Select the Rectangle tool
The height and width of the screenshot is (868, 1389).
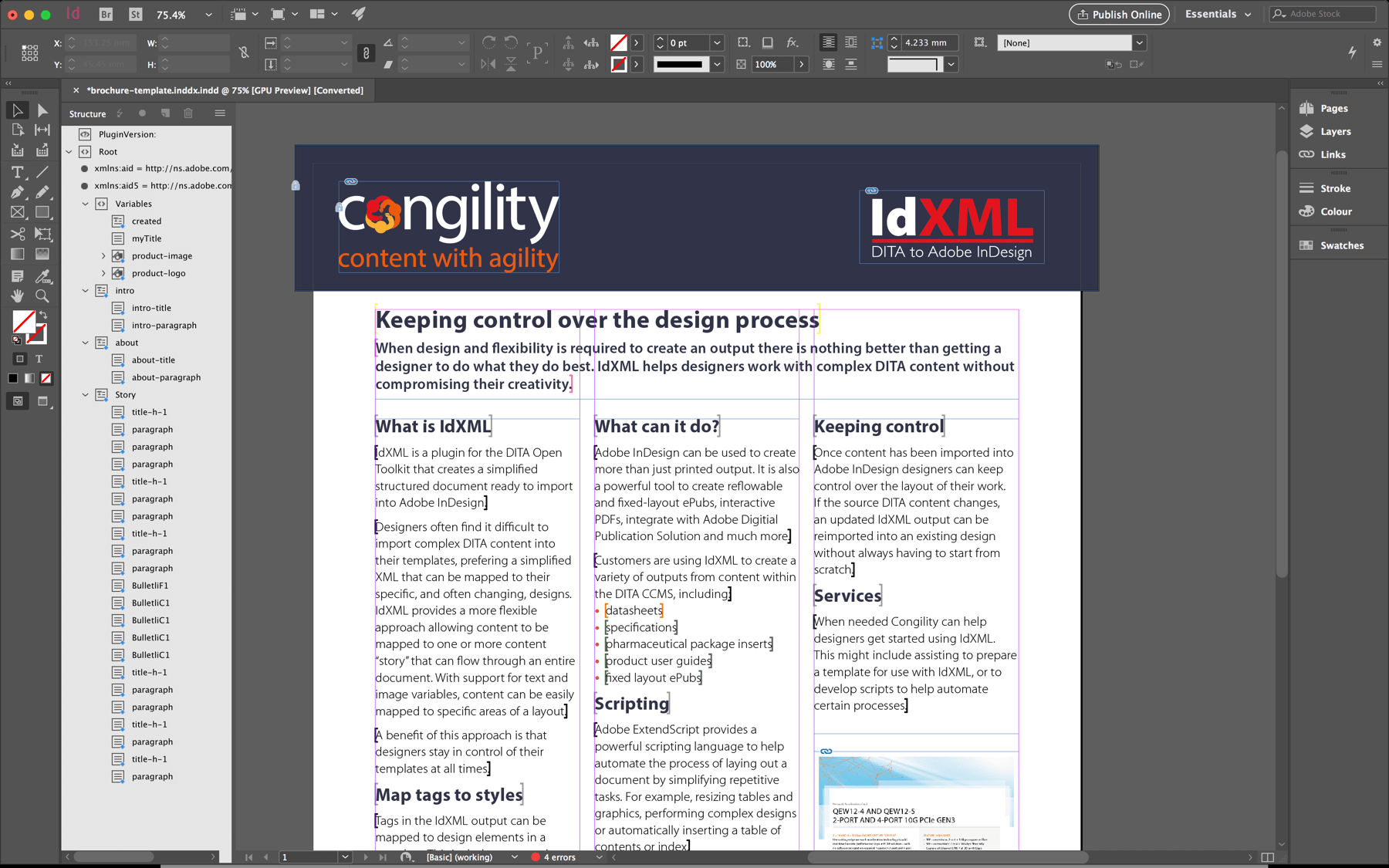(42, 212)
